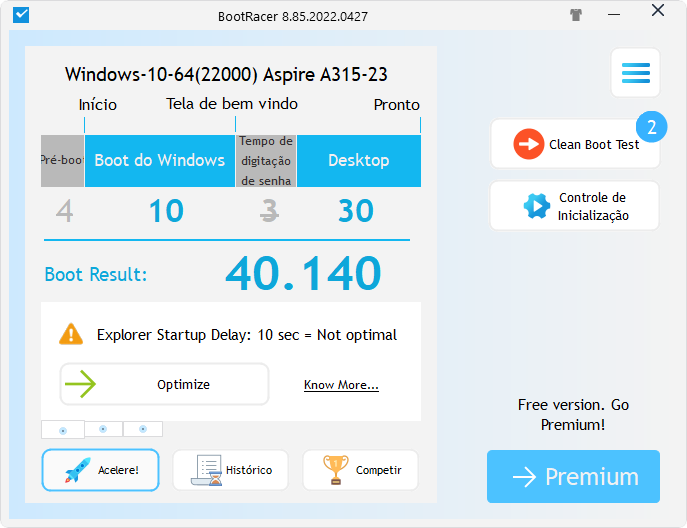Click the red arrow Clean Boot Test icon
The width and height of the screenshot is (687, 528).
528,144
